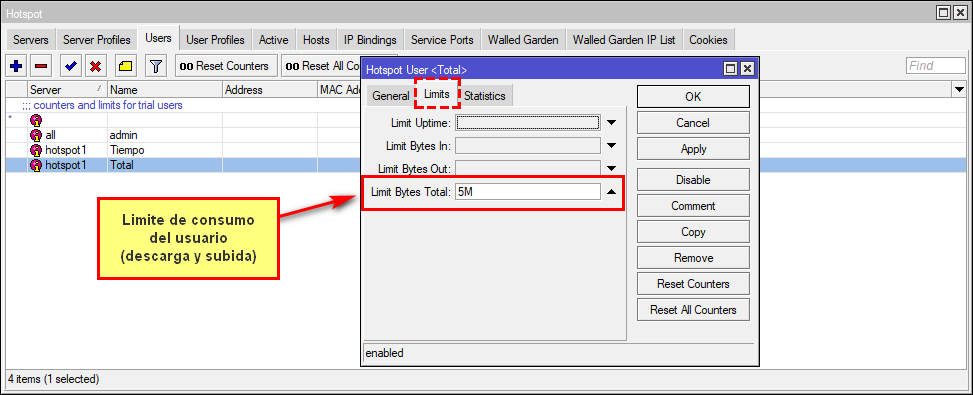Click Reset All Counters in the dialog
Viewport: 973px width, 395px height.
(x=693, y=310)
